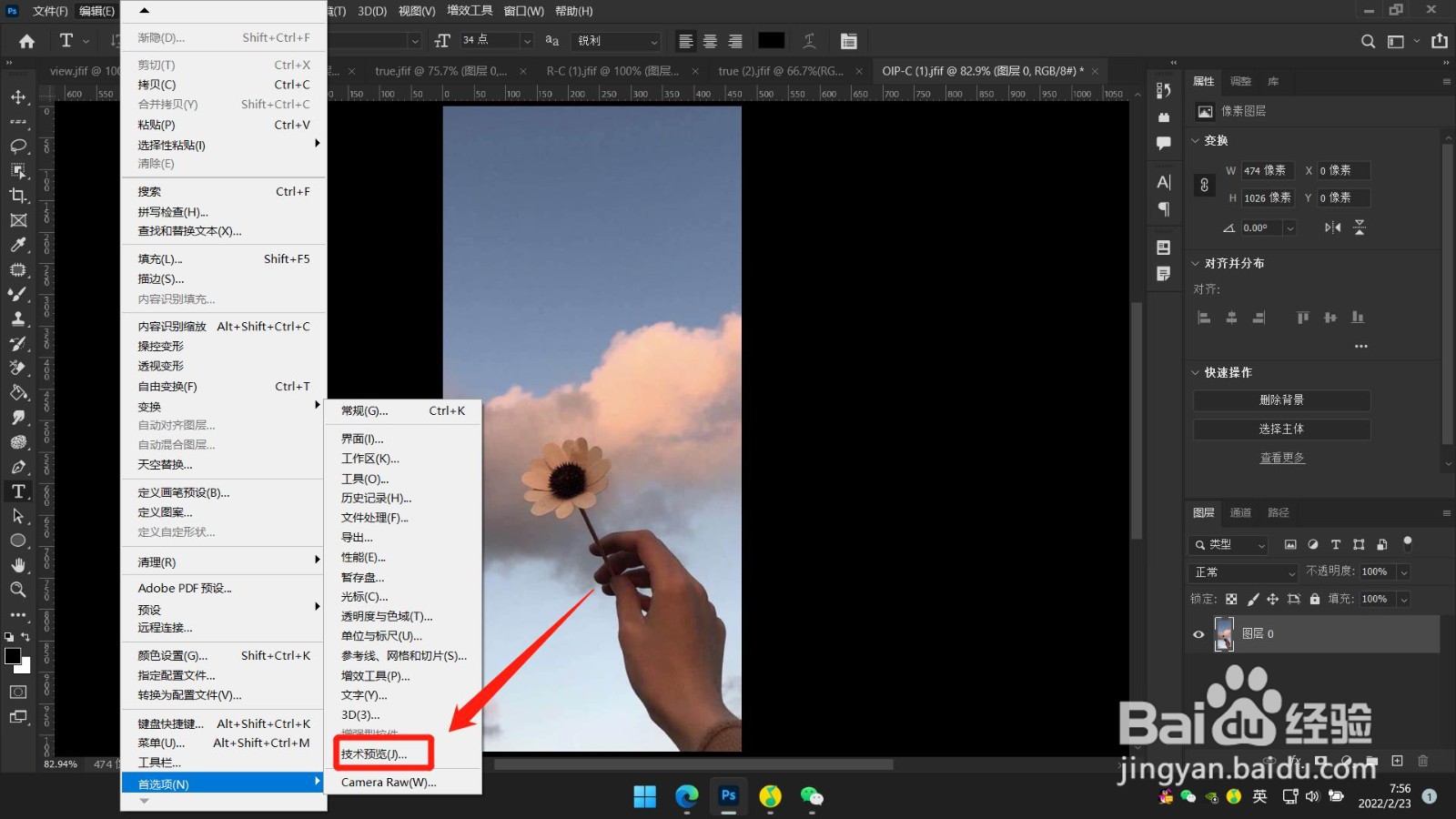Open blend mode dropdown 正常
The width and height of the screenshot is (1456, 819).
[x=1244, y=572]
